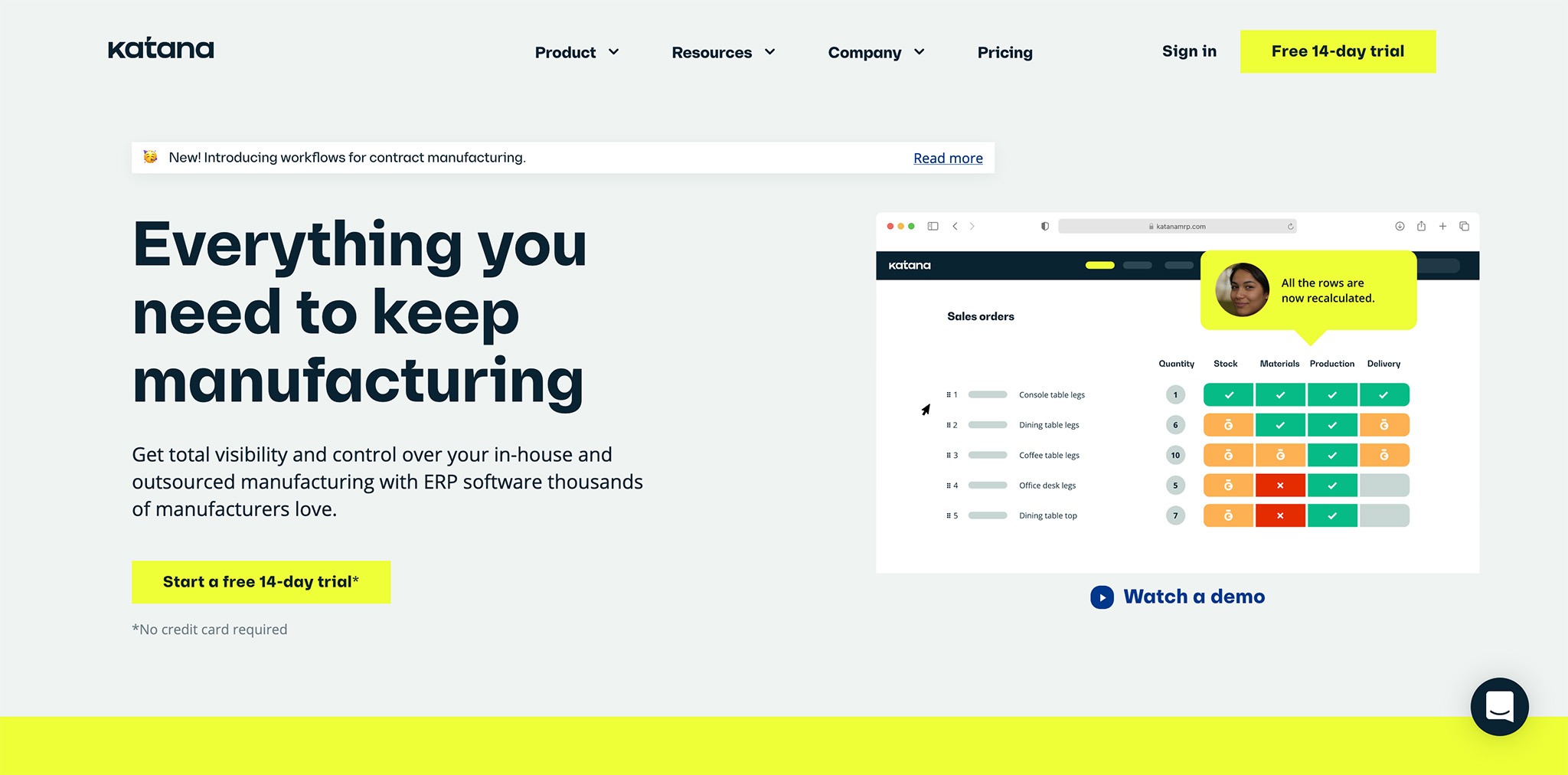Click the sidebar toggle icon in mock browser
The width and height of the screenshot is (1568, 775).
tap(933, 226)
